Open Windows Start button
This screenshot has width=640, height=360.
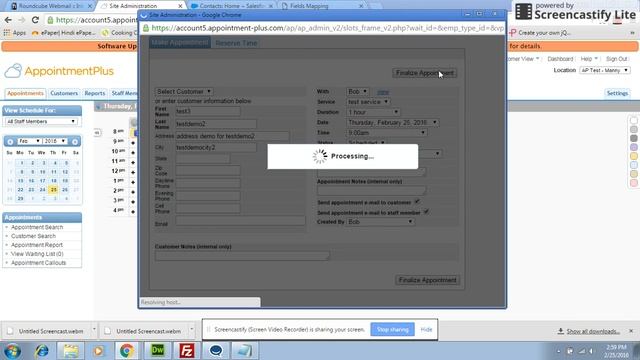point(12,351)
